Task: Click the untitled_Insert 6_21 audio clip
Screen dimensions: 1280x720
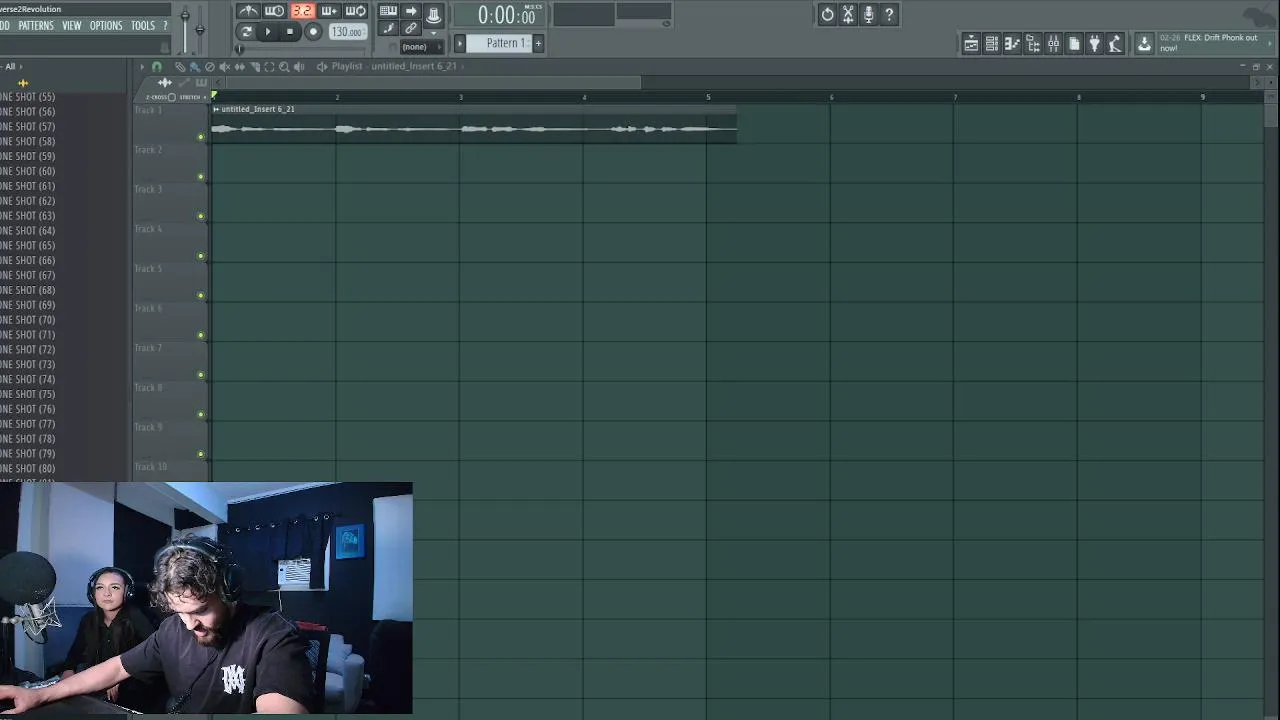Action: tap(474, 124)
